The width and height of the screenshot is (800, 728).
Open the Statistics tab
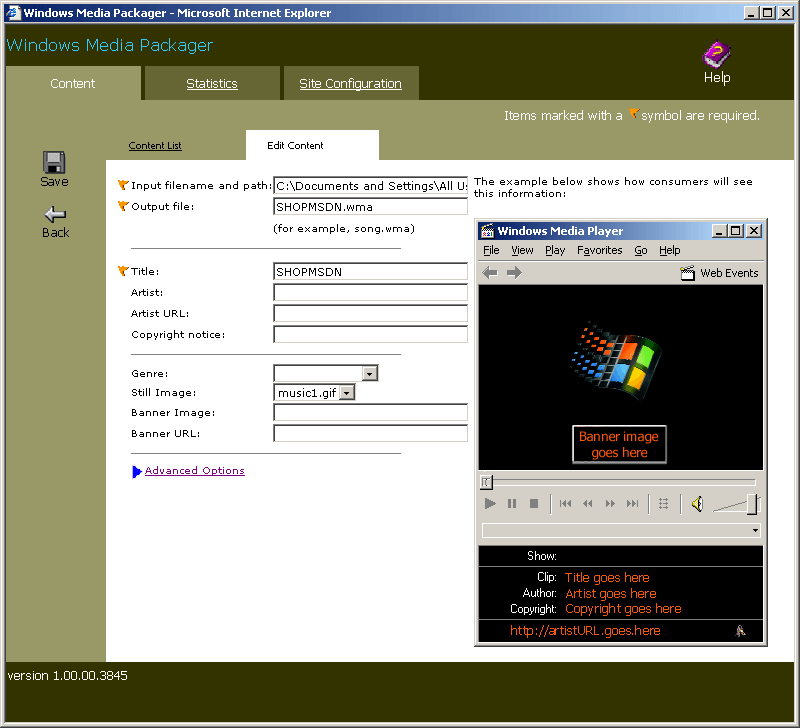(x=212, y=83)
